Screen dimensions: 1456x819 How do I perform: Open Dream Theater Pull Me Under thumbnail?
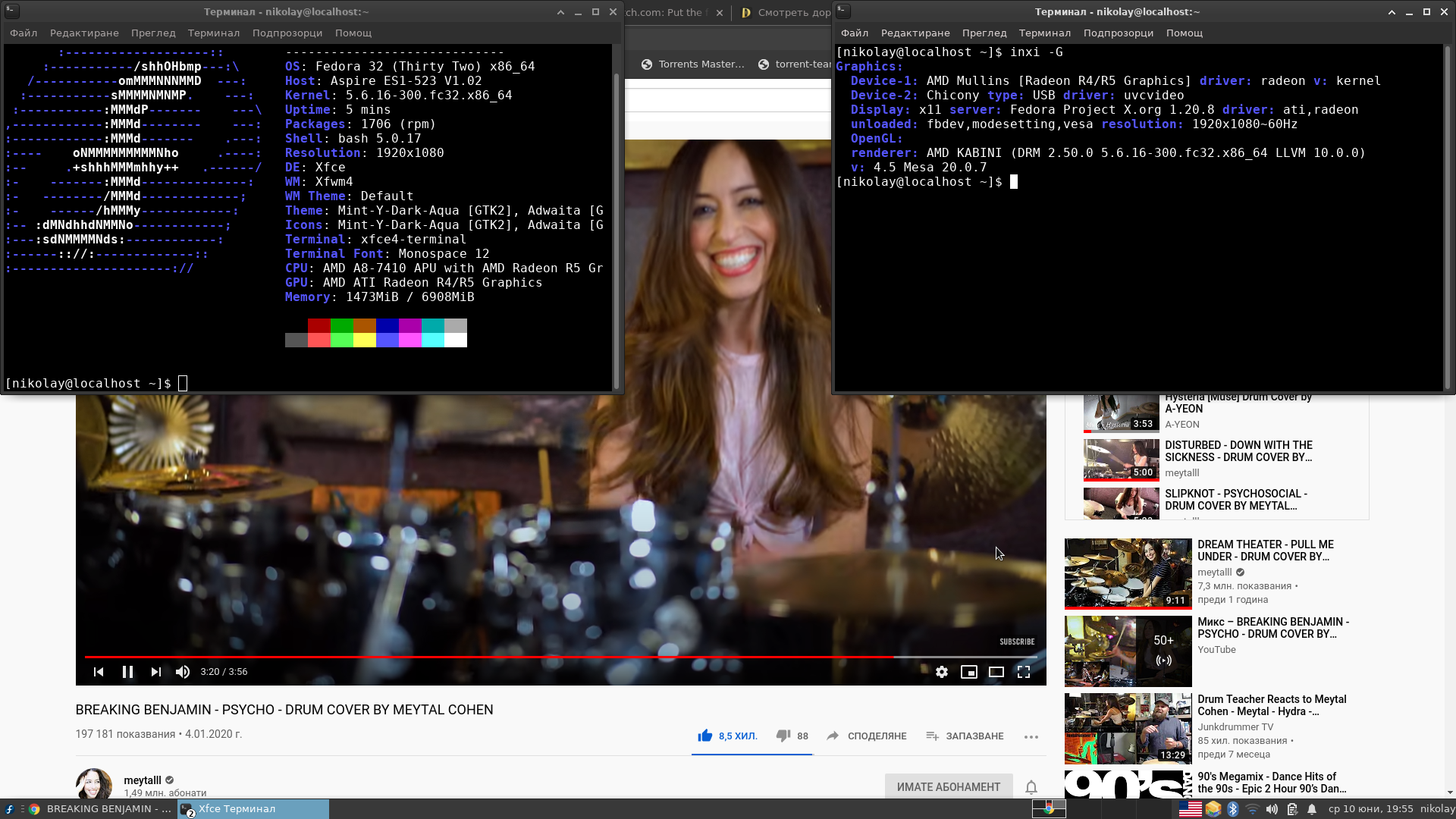tap(1128, 573)
